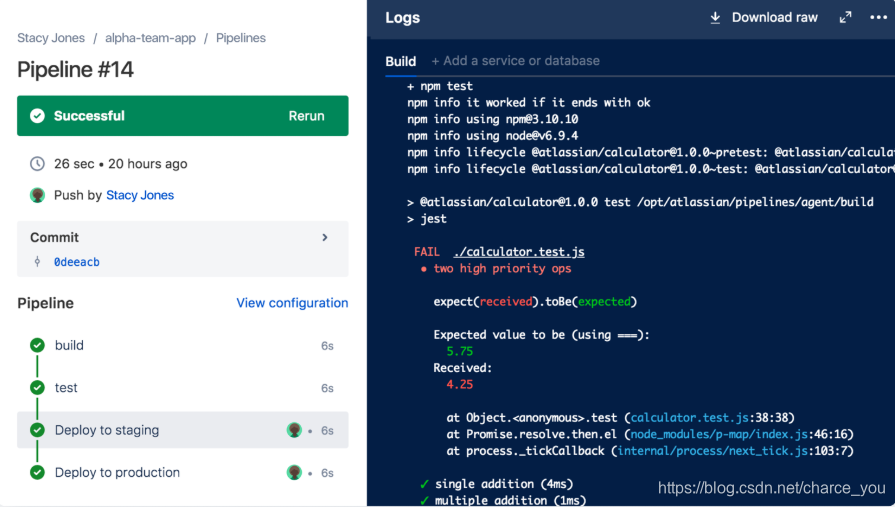This screenshot has height=507, width=895.
Task: Click the clock duration icon
Action: [37, 164]
